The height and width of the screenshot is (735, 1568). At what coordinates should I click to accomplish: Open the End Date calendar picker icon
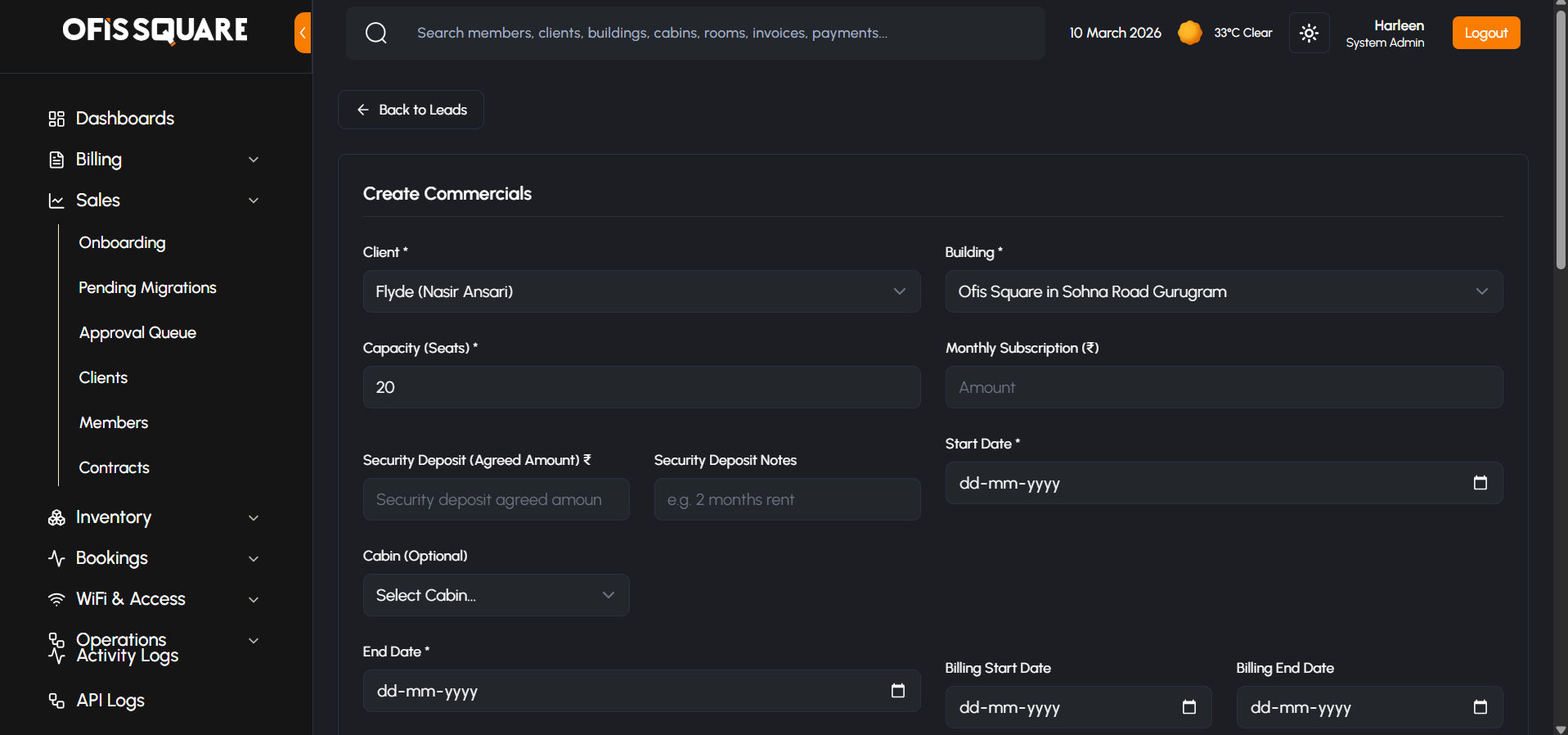897,691
